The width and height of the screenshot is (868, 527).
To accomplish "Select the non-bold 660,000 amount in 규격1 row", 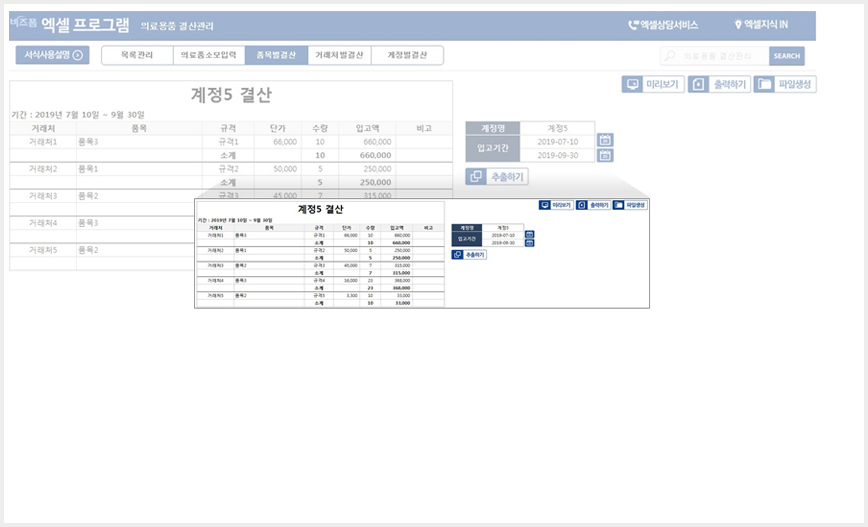I will (368, 142).
